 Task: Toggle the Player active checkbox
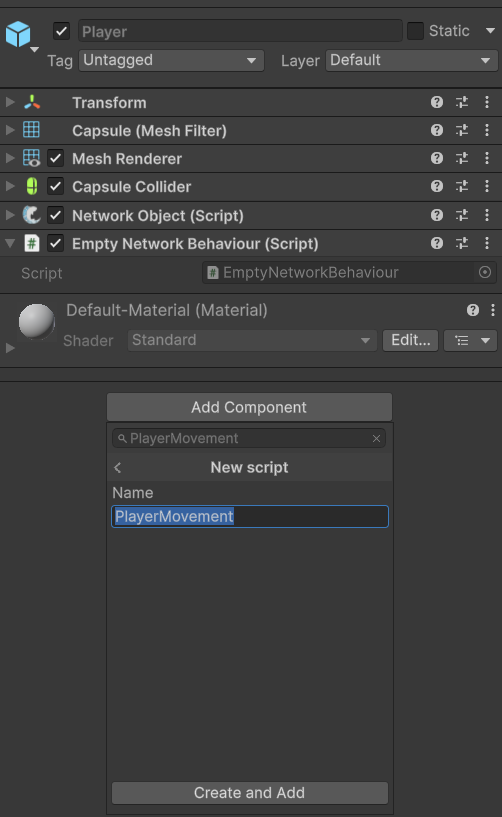pos(62,31)
